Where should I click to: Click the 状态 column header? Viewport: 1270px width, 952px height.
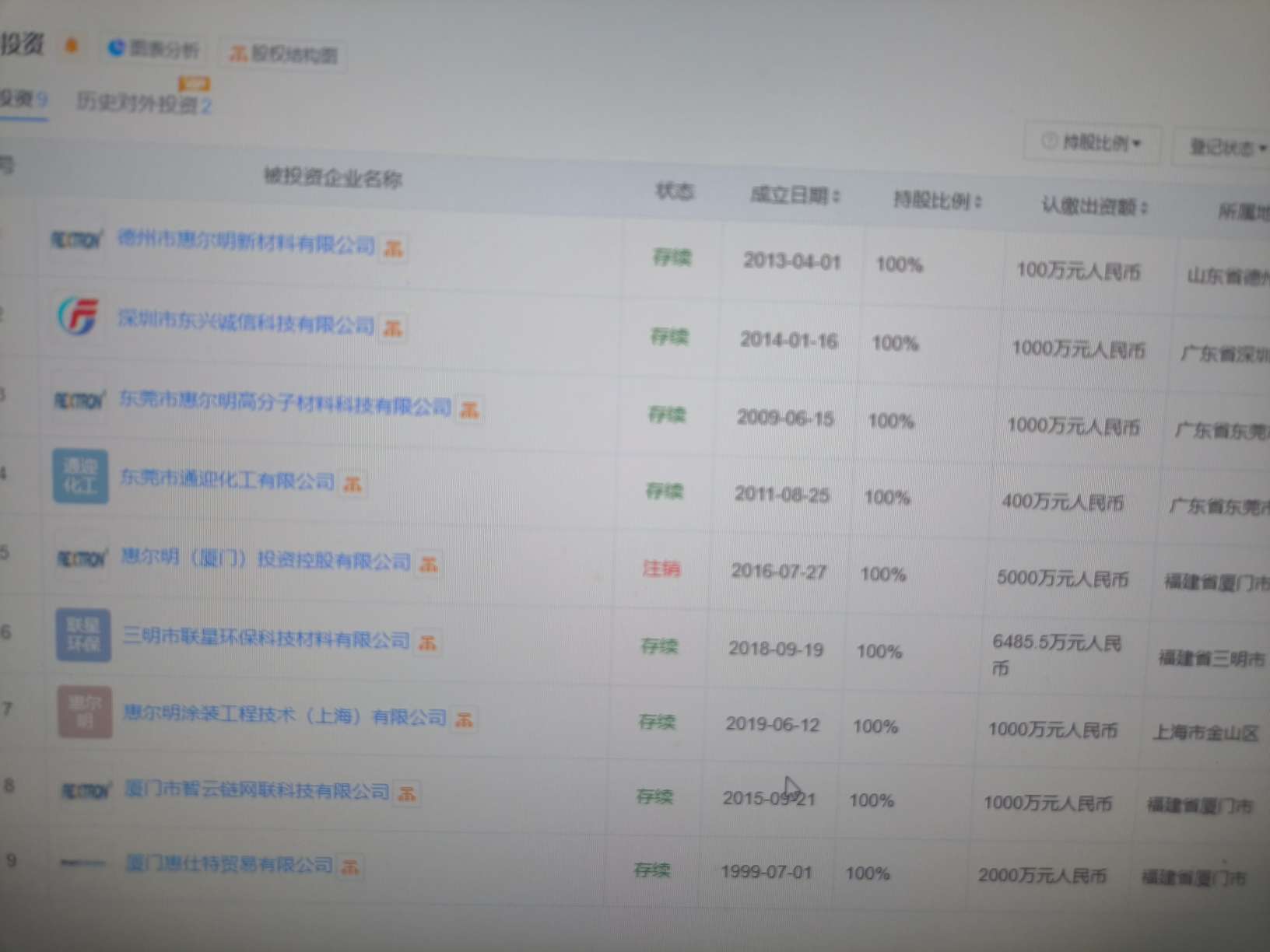675,191
